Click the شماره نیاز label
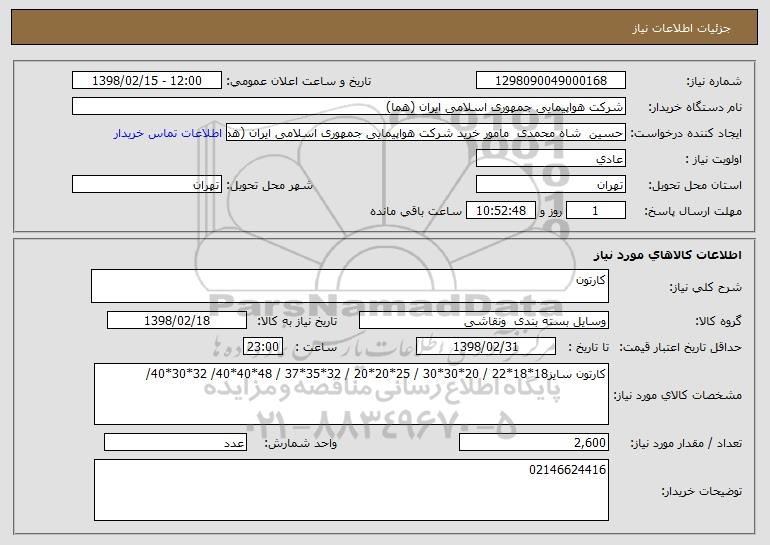 [x=714, y=82]
